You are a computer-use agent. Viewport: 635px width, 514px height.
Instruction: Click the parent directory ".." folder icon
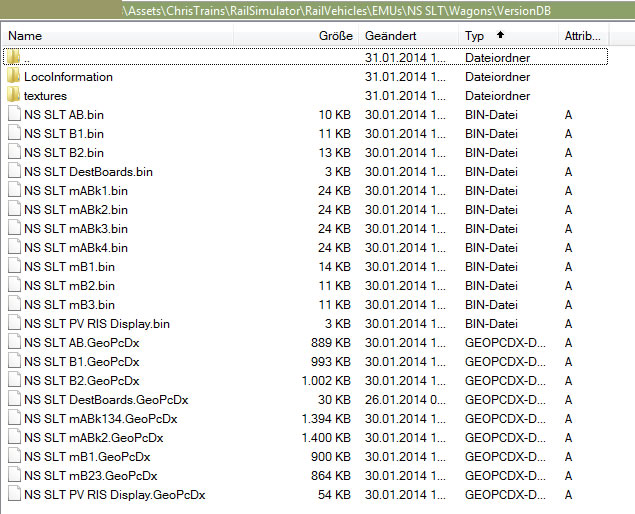coord(13,57)
